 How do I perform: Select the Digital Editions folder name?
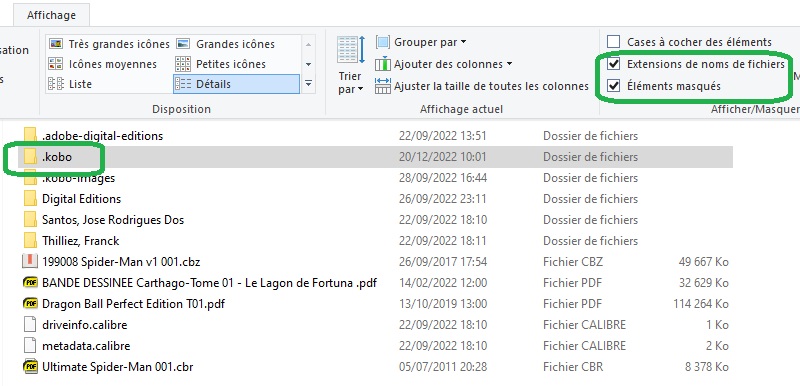tap(82, 198)
